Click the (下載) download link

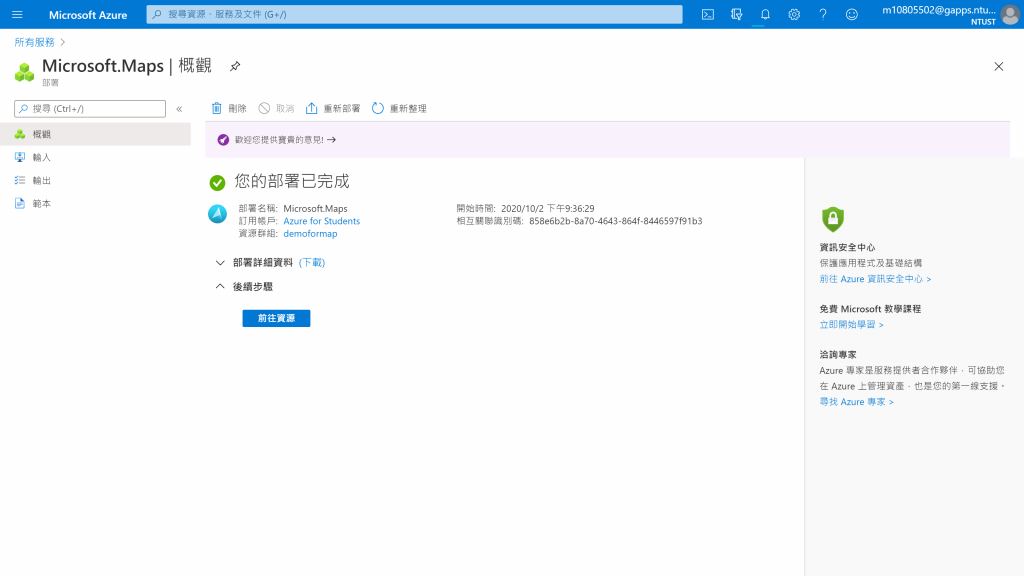pos(312,263)
